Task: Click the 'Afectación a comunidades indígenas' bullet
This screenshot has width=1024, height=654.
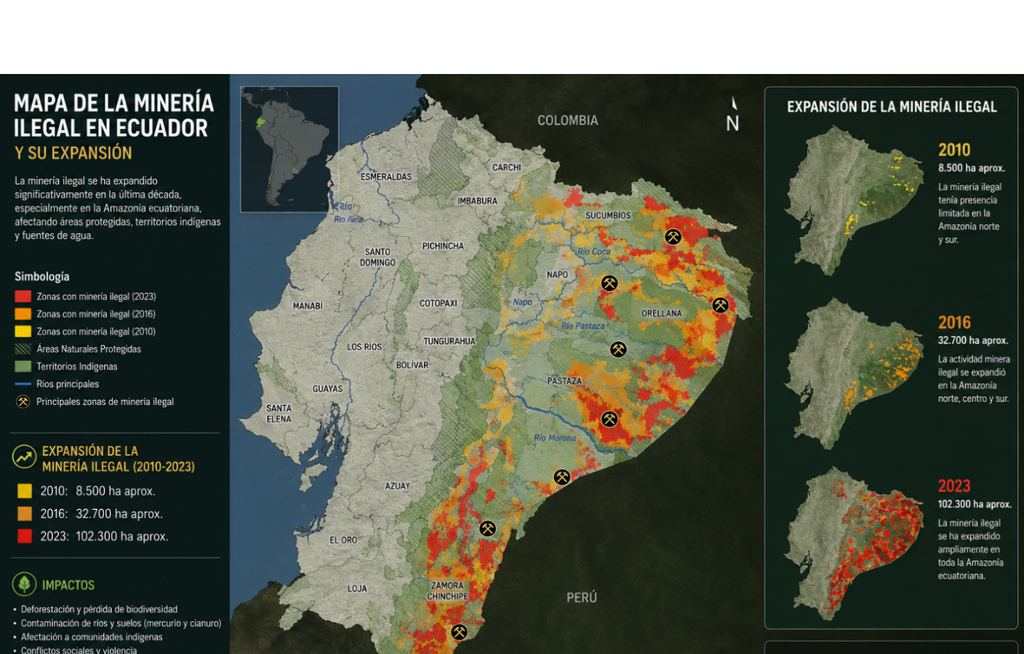Action: (x=91, y=637)
